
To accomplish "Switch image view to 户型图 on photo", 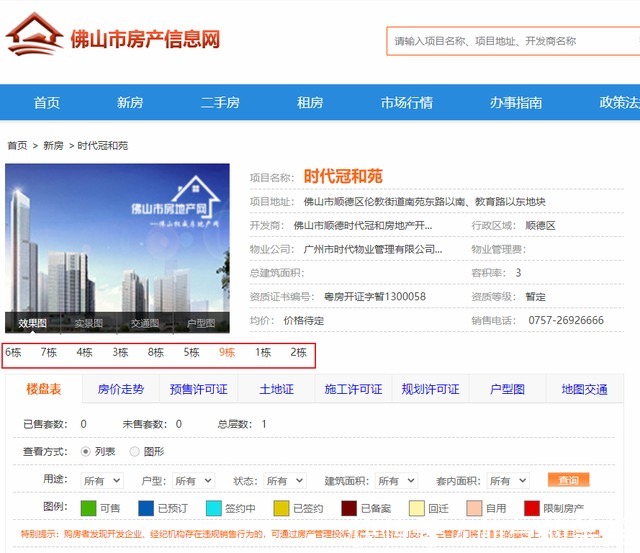I will [201, 323].
